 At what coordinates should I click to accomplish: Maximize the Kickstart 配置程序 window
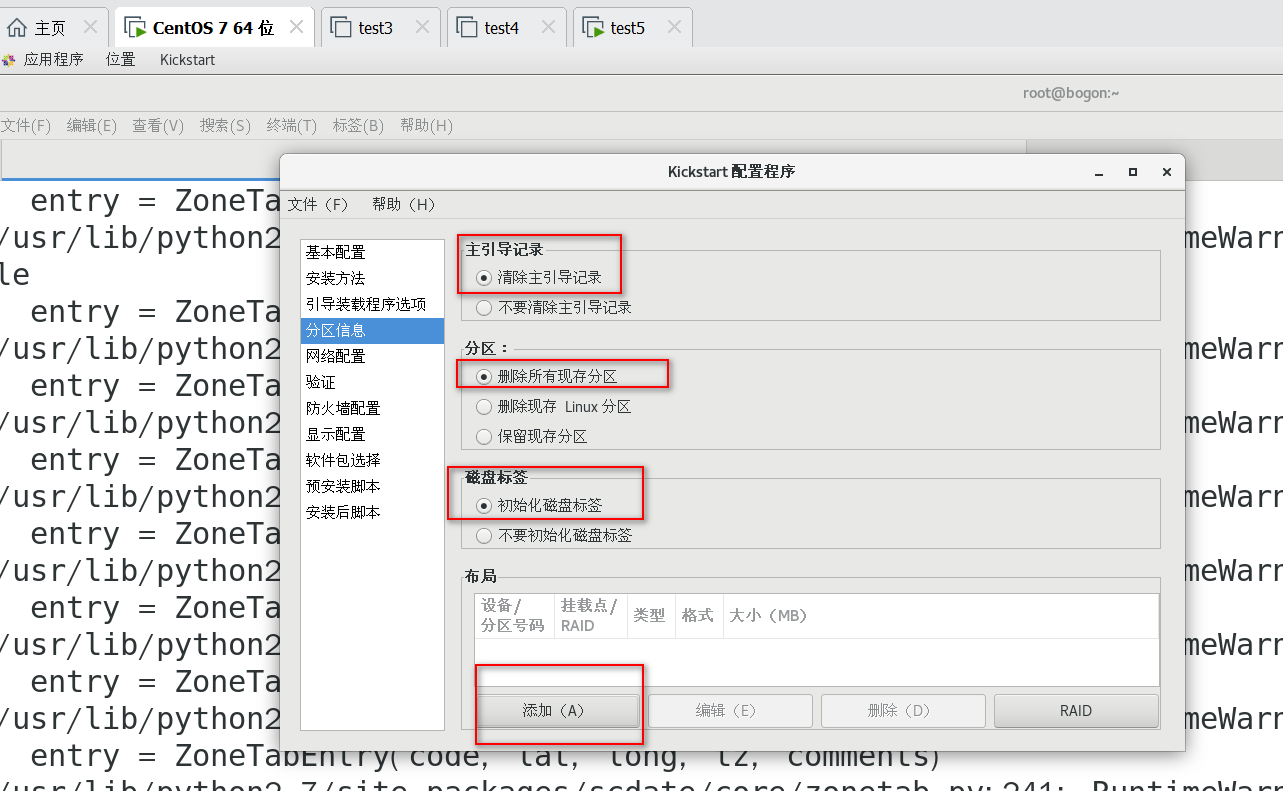[1133, 172]
